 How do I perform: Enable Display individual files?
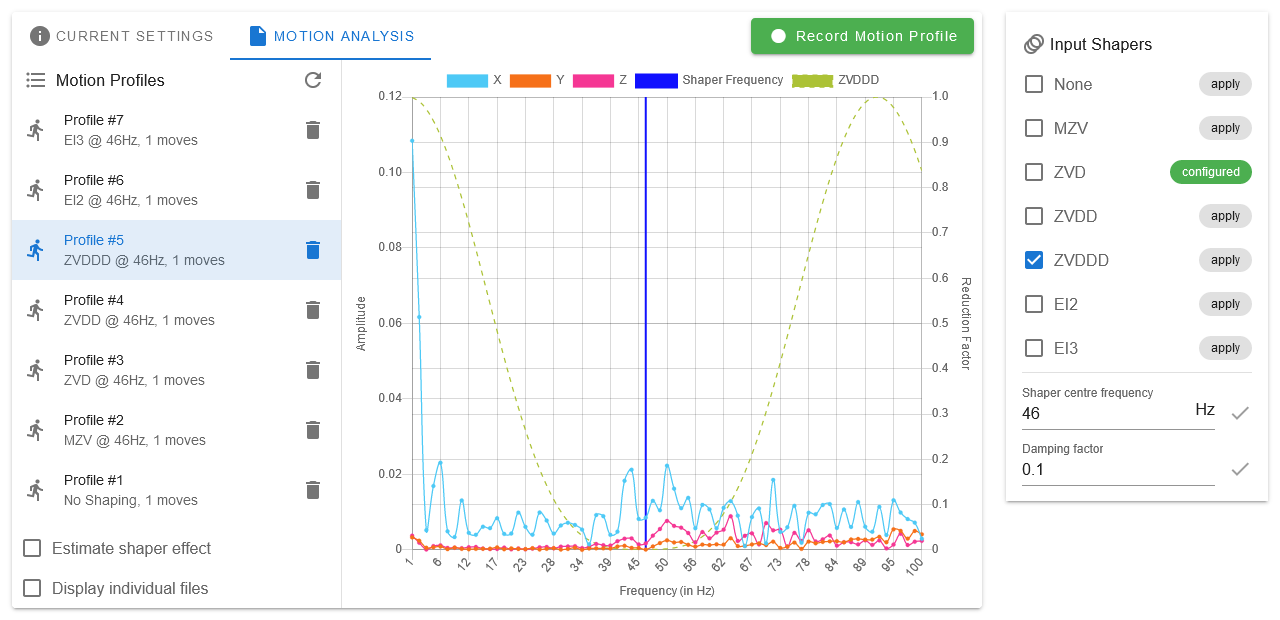pos(32,588)
